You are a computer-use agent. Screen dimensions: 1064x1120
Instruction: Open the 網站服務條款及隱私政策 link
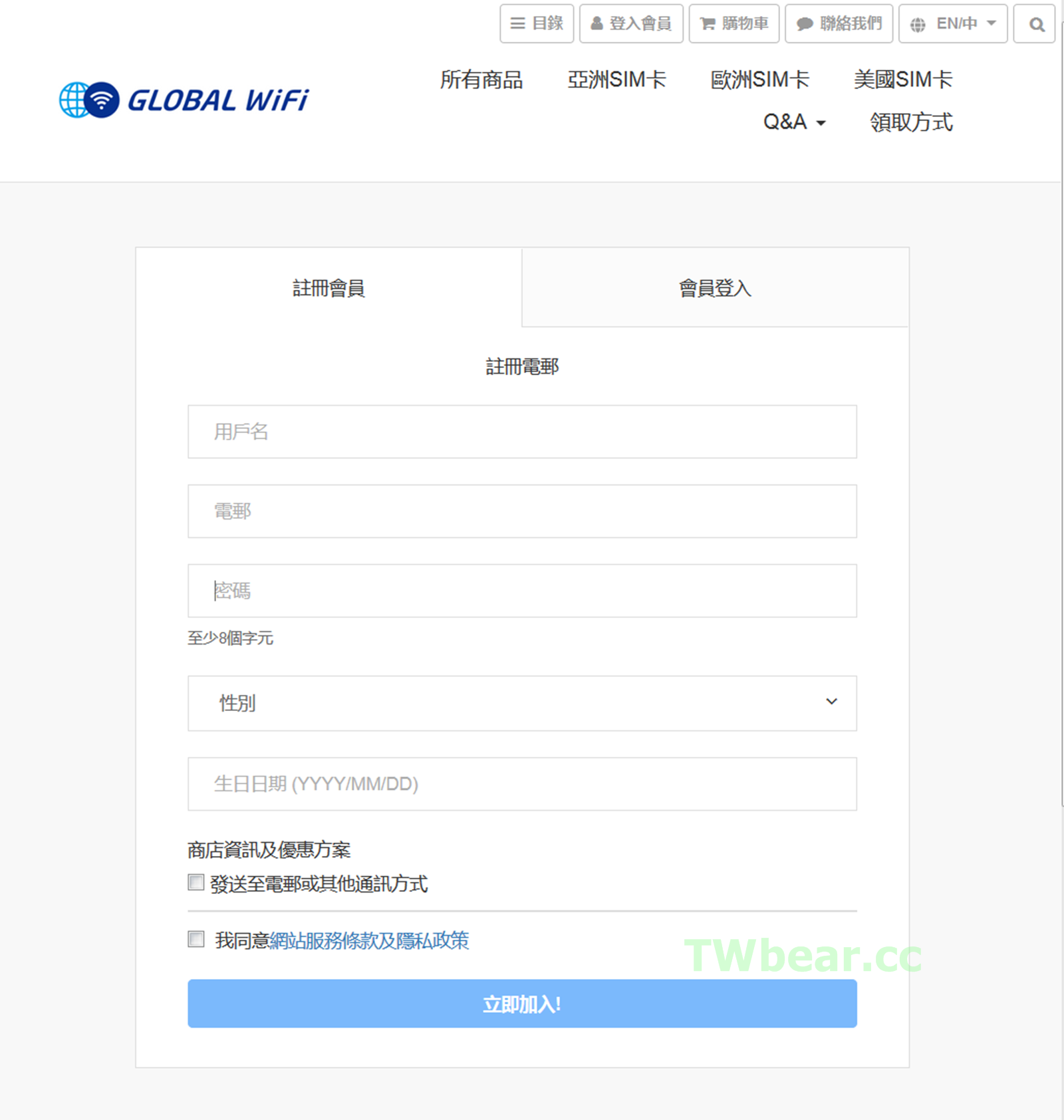click(369, 940)
